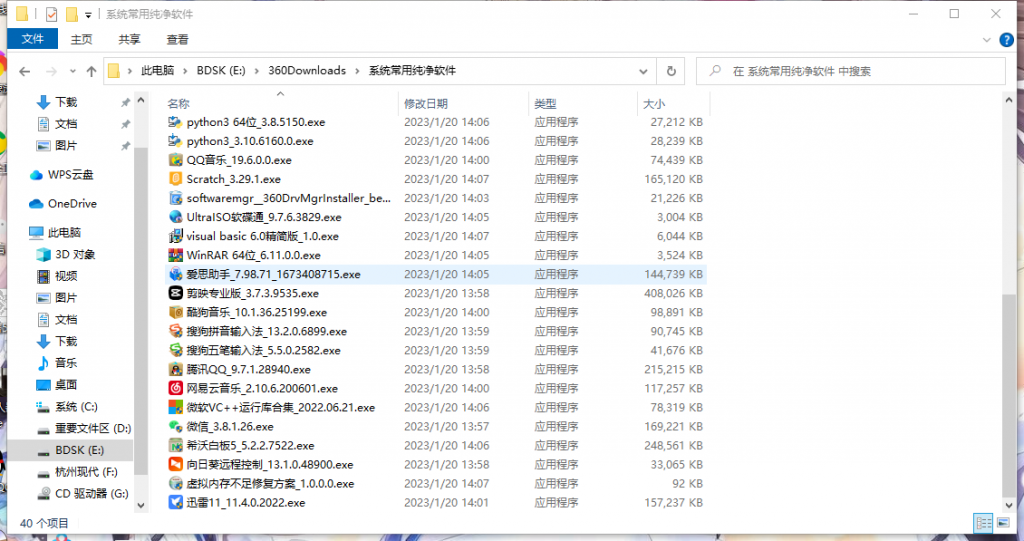This screenshot has height=541, width=1024.
Task: Open address bar history dropdown
Action: [643, 71]
